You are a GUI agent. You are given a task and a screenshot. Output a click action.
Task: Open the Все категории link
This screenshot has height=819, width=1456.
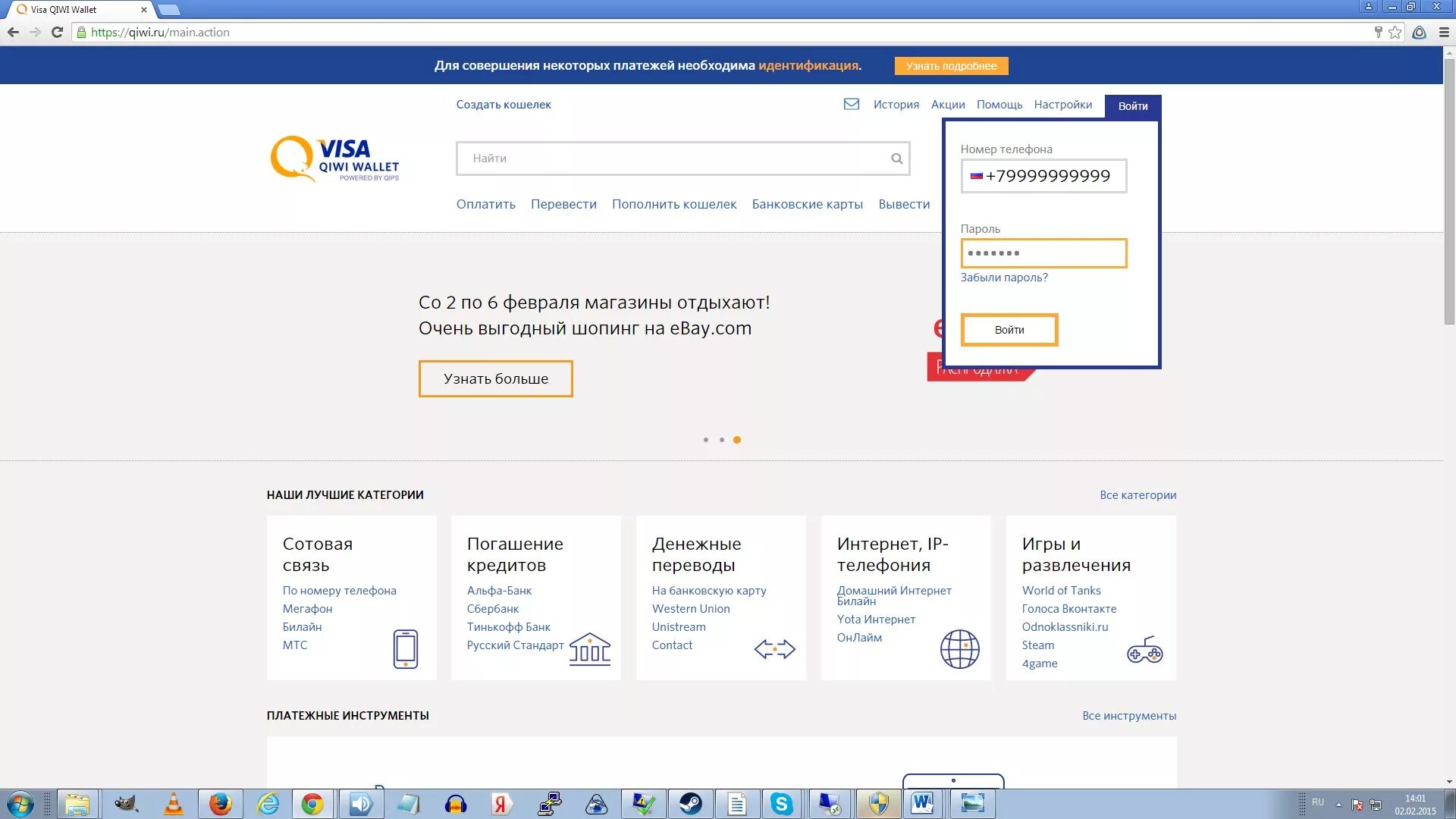point(1137,495)
